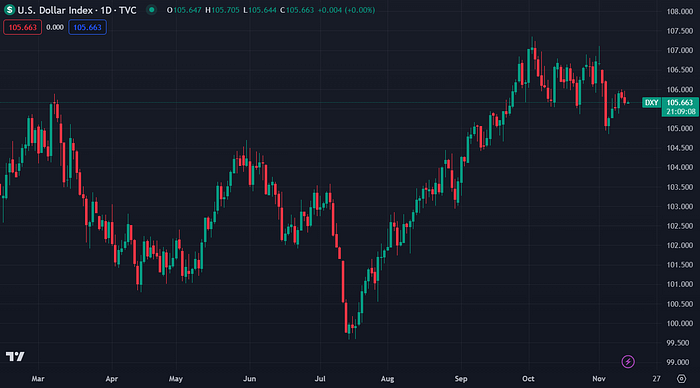Click the green market status dot
The height and width of the screenshot is (388, 700).
tap(152, 10)
